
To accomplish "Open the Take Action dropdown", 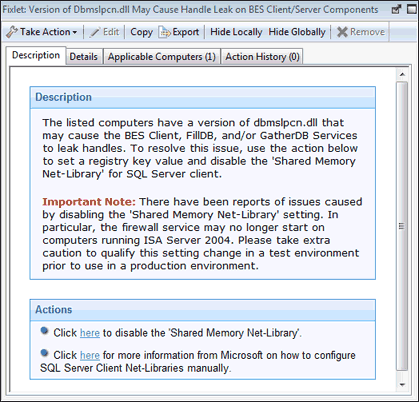I will [42, 32].
